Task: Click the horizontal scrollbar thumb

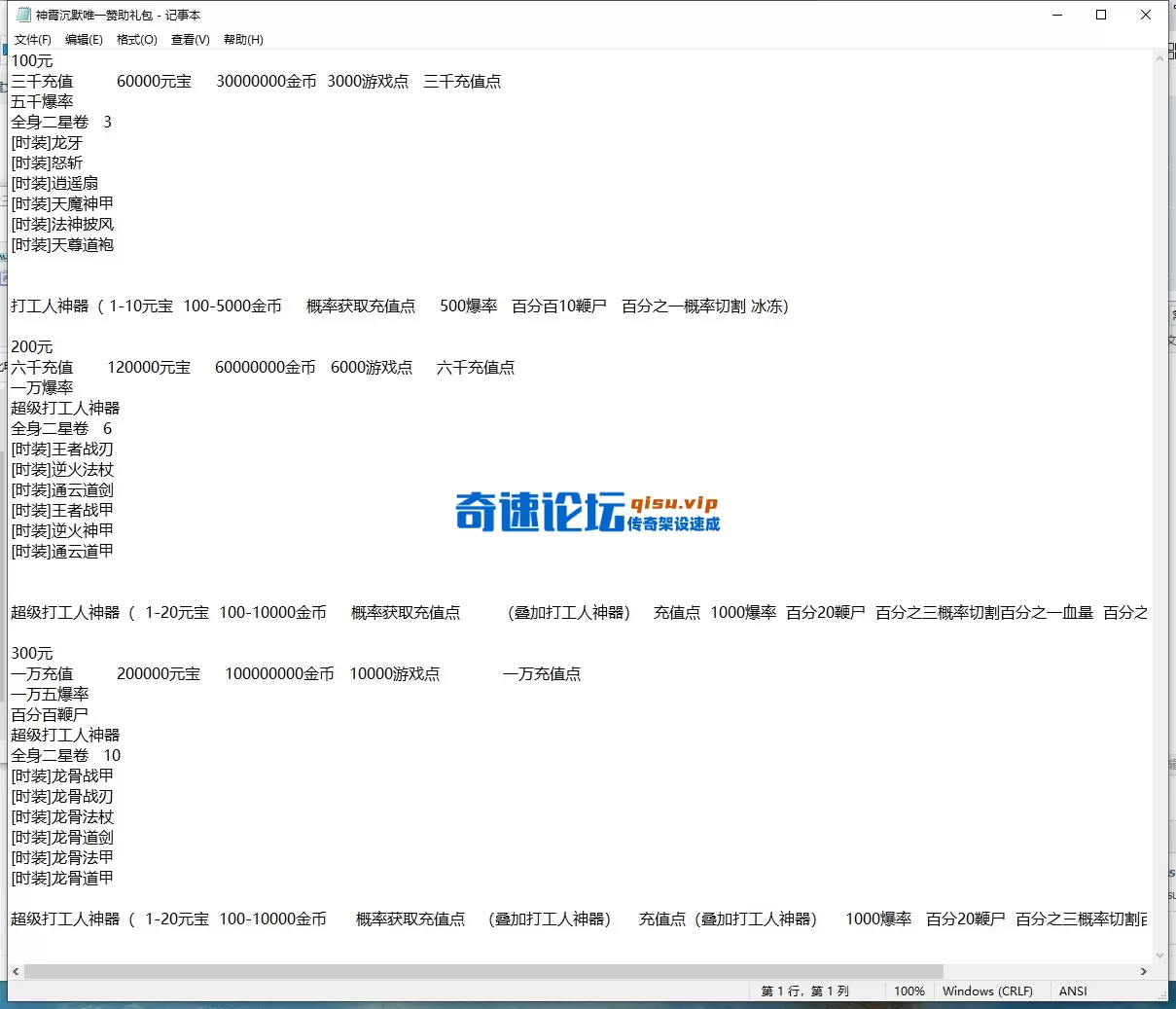Action: (x=482, y=971)
